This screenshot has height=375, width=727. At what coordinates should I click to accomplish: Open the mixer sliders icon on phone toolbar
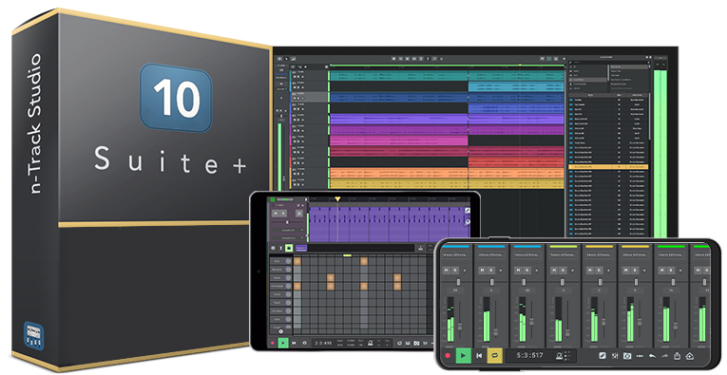pyautogui.click(x=615, y=356)
